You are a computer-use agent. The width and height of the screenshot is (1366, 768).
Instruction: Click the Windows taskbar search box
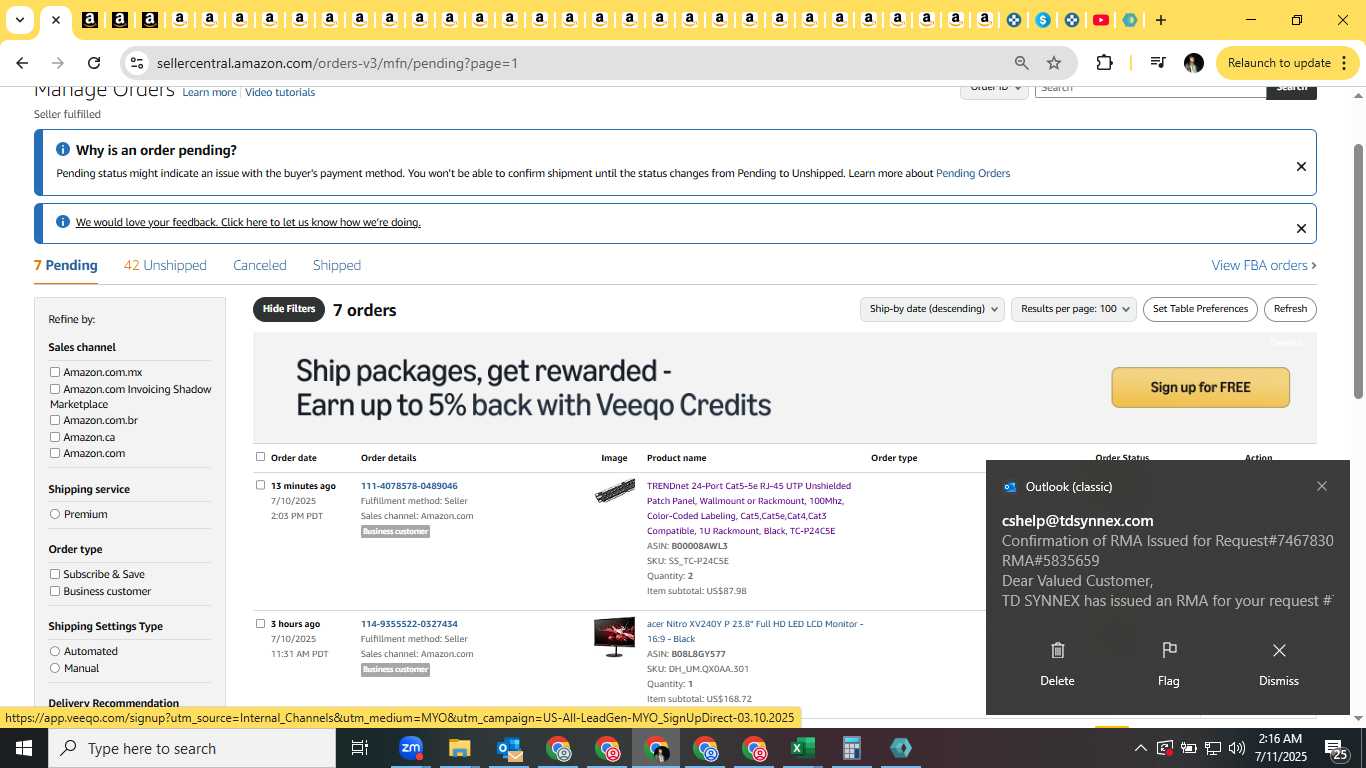pyautogui.click(x=192, y=748)
